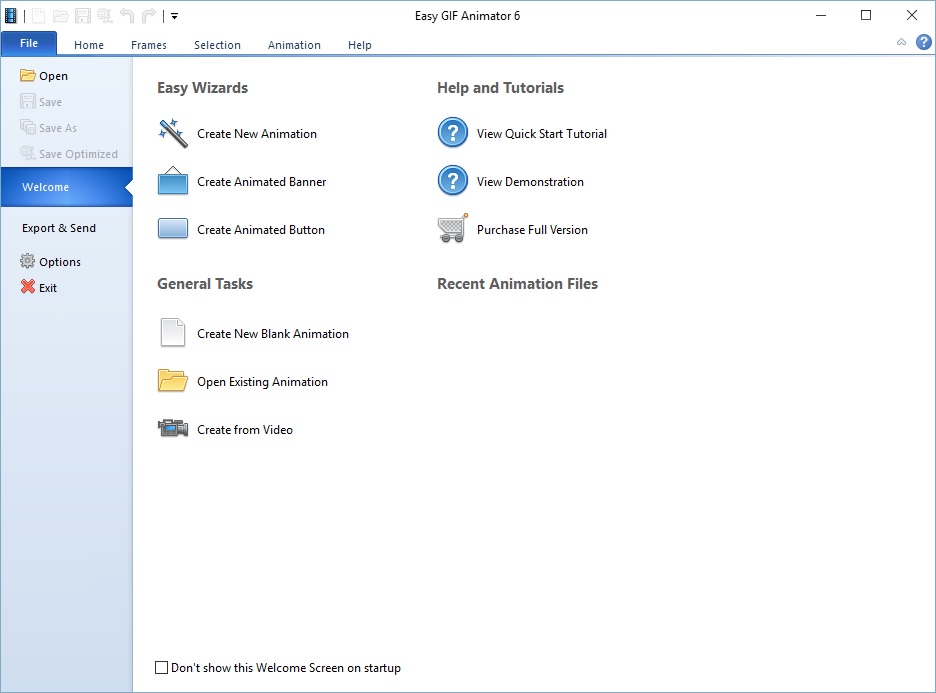The height and width of the screenshot is (693, 936).
Task: Click the Save floppy quick access icon
Action: (83, 16)
